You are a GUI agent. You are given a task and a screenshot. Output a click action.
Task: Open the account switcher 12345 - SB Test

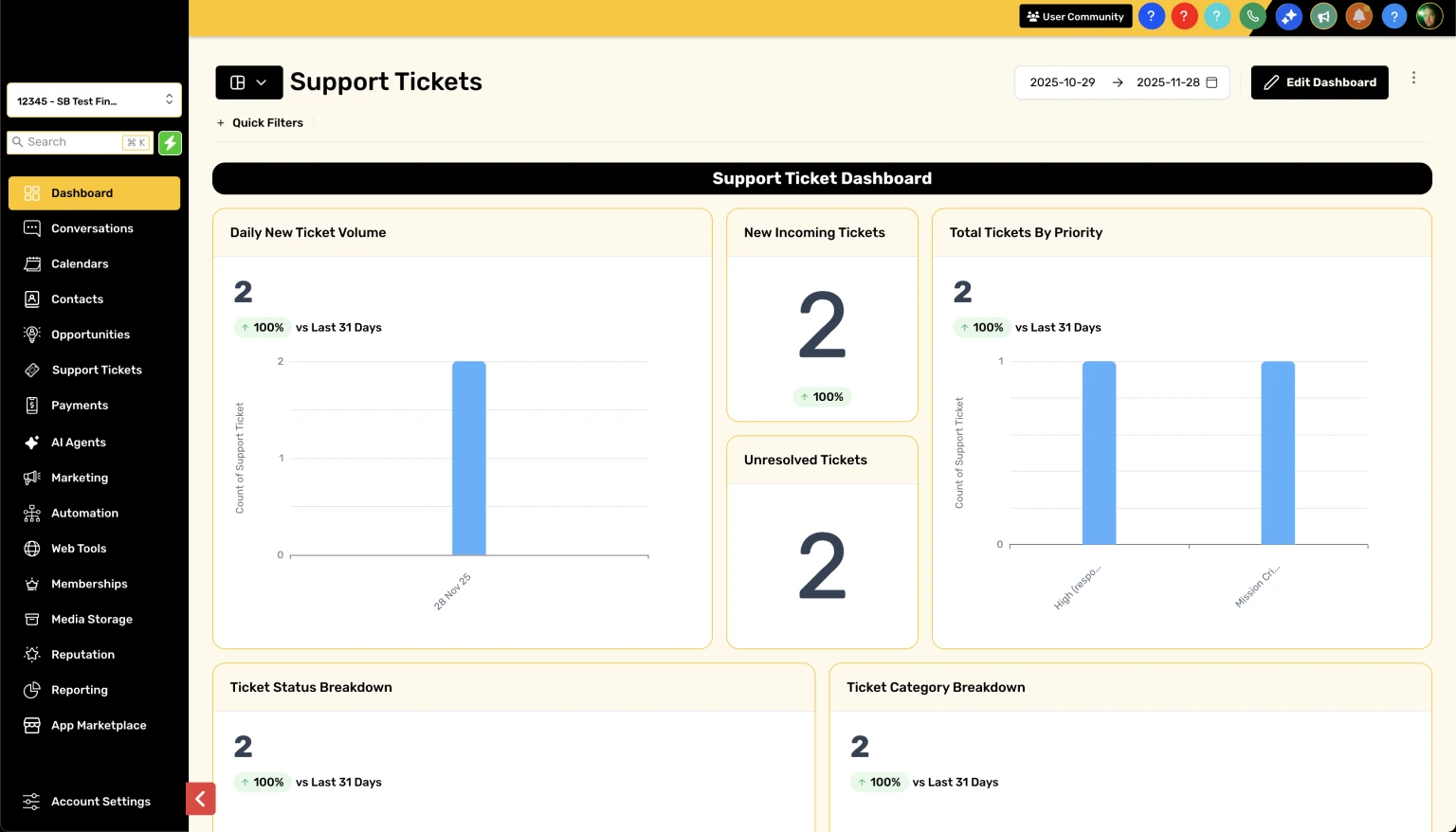click(94, 100)
